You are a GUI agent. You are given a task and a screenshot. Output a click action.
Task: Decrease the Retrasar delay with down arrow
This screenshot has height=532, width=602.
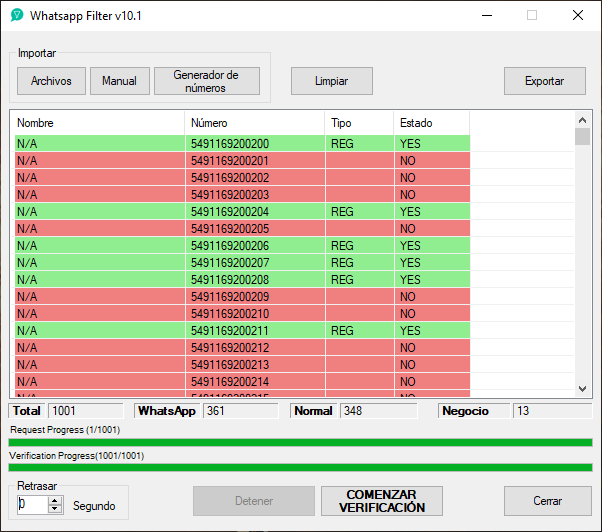coord(55,509)
